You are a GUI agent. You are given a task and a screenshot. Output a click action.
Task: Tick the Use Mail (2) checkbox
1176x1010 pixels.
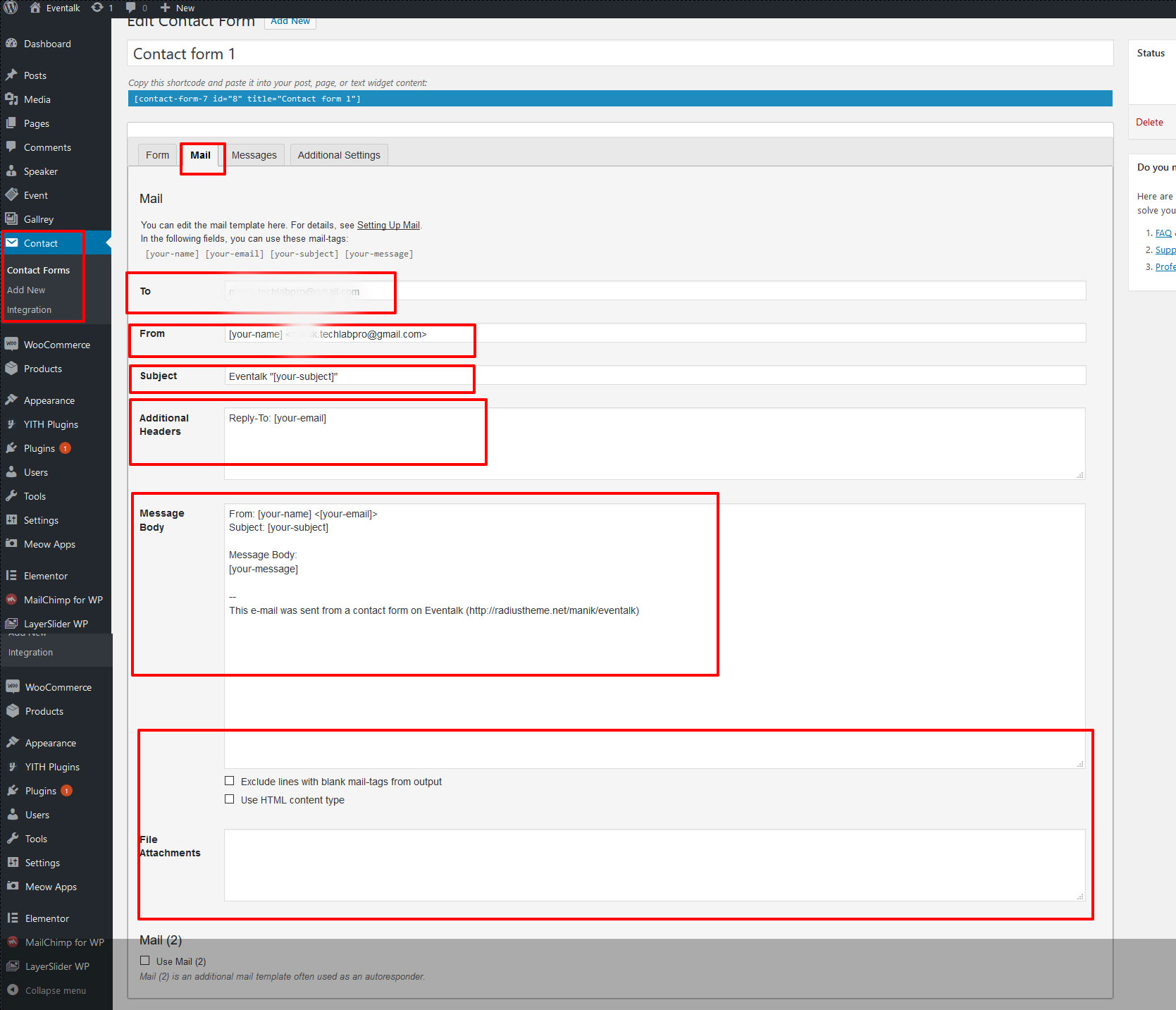[144, 961]
